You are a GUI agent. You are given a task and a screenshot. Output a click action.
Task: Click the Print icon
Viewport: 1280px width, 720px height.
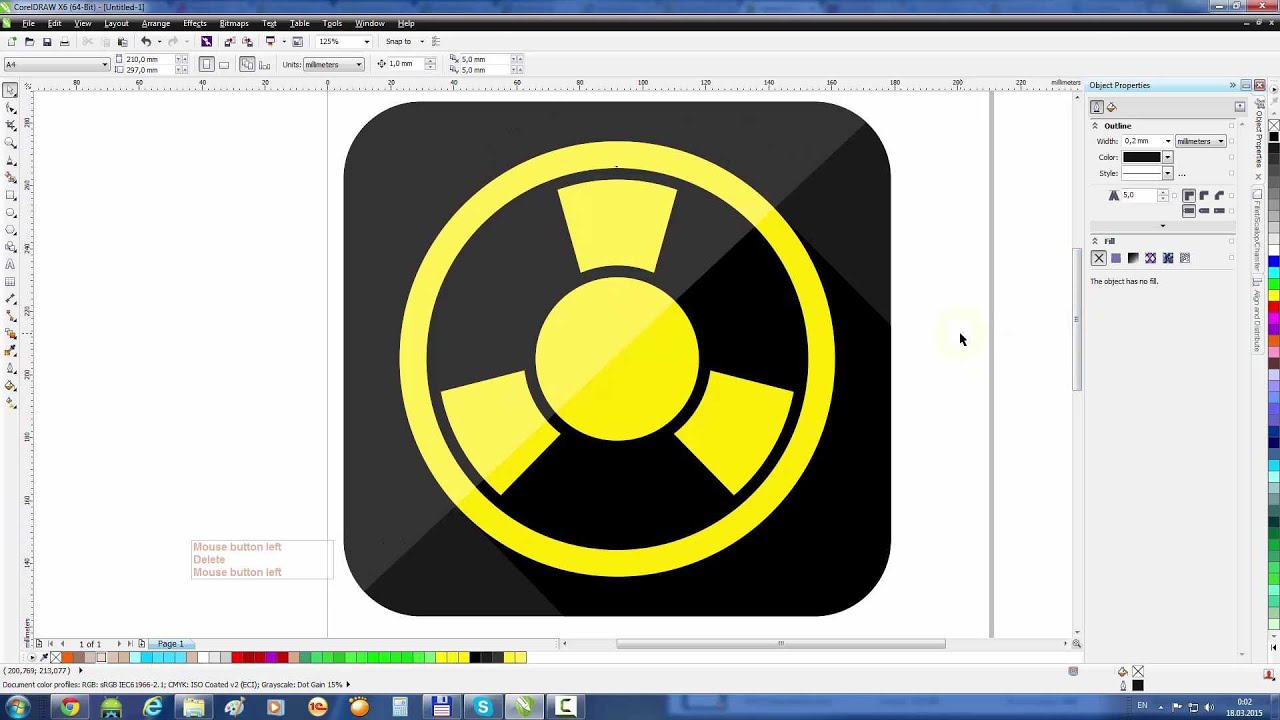[x=65, y=42]
